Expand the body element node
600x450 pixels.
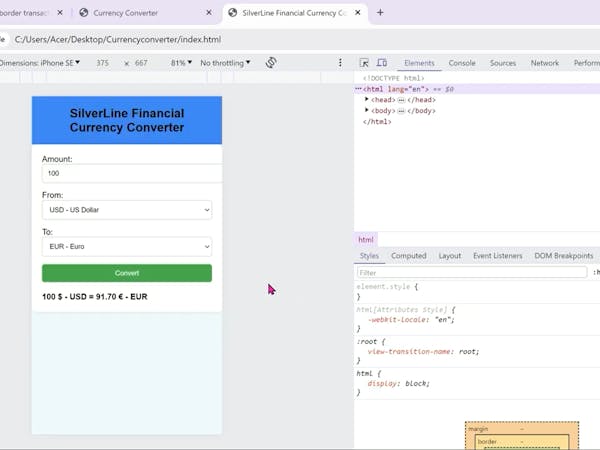(x=367, y=110)
